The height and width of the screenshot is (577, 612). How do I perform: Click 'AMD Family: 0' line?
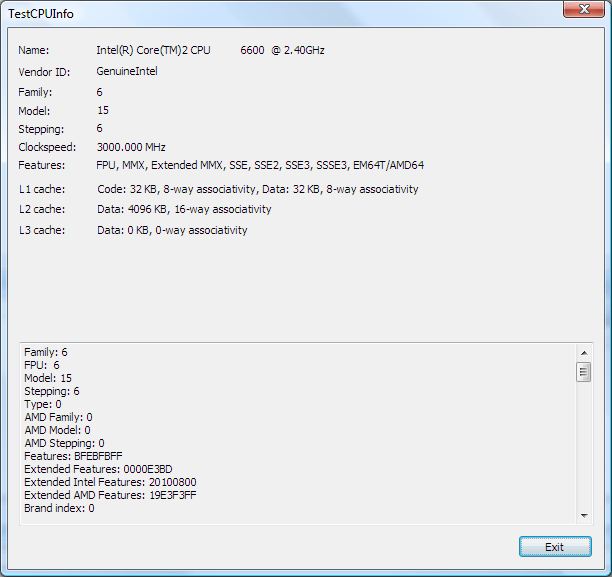click(x=59, y=417)
